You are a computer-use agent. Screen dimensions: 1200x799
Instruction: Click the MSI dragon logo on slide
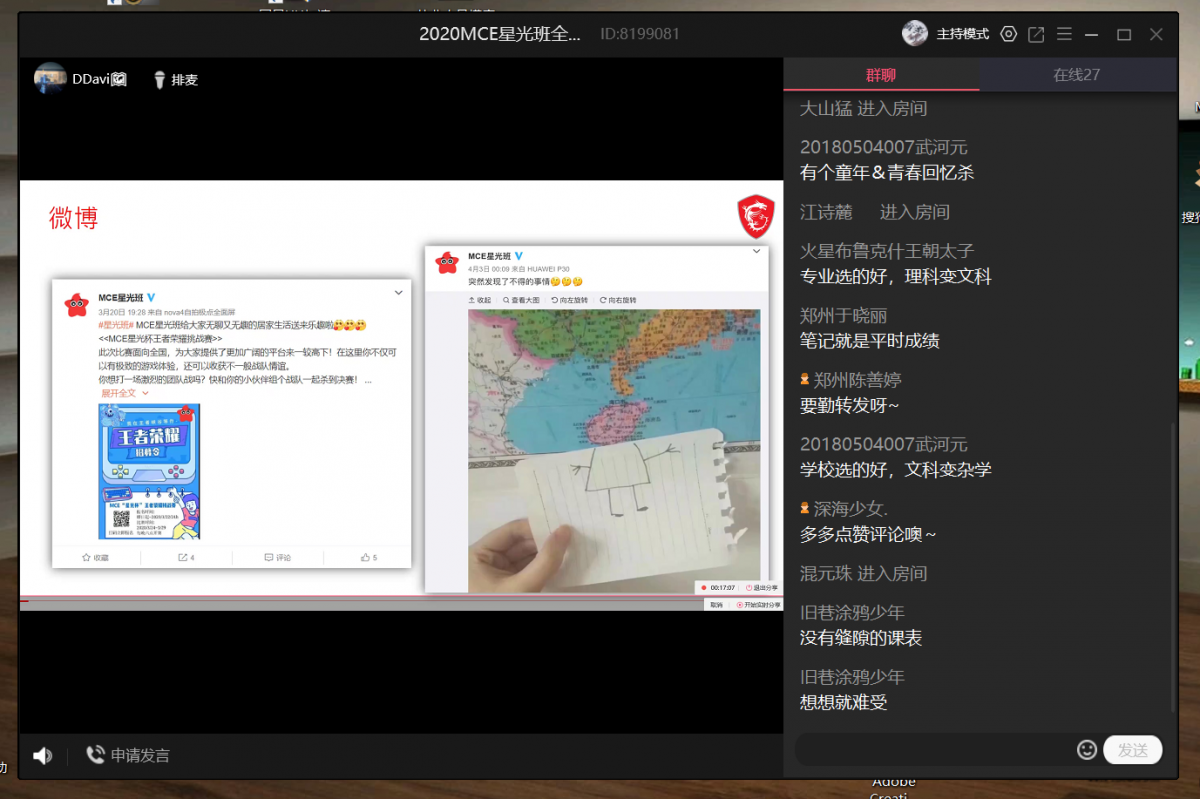(x=755, y=216)
